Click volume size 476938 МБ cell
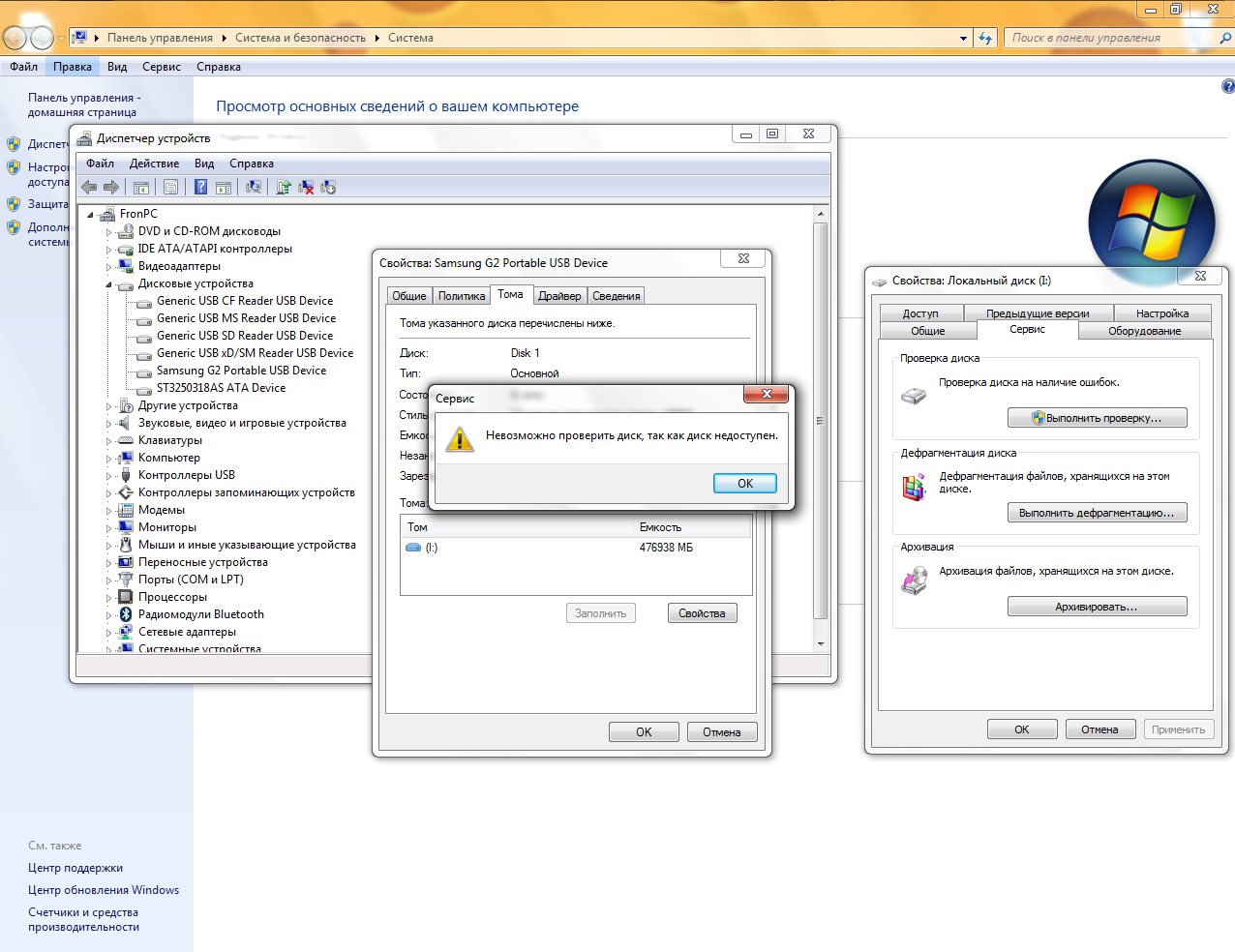Viewport: 1235px width, 952px height. pos(666,548)
